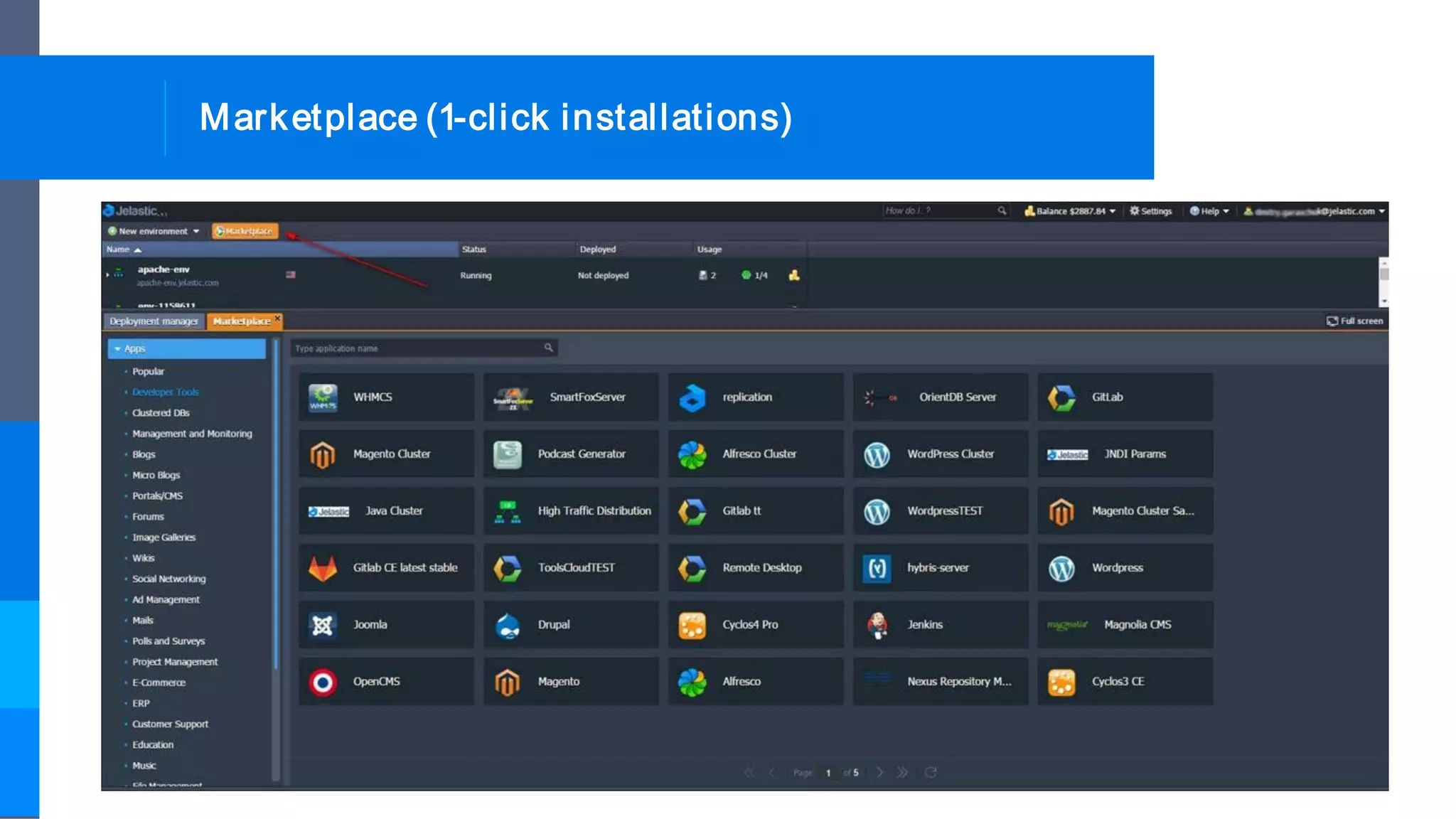The image size is (1456, 819).
Task: Click the environments list scrollbar
Action: [x=1383, y=282]
